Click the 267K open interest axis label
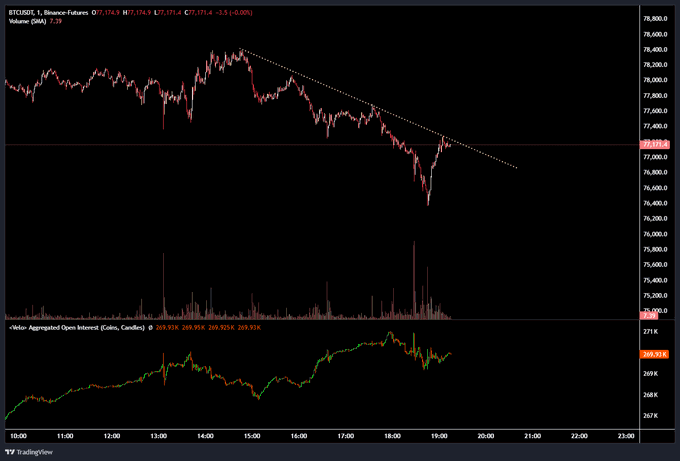Image resolution: width=680 pixels, height=461 pixels. 651,415
